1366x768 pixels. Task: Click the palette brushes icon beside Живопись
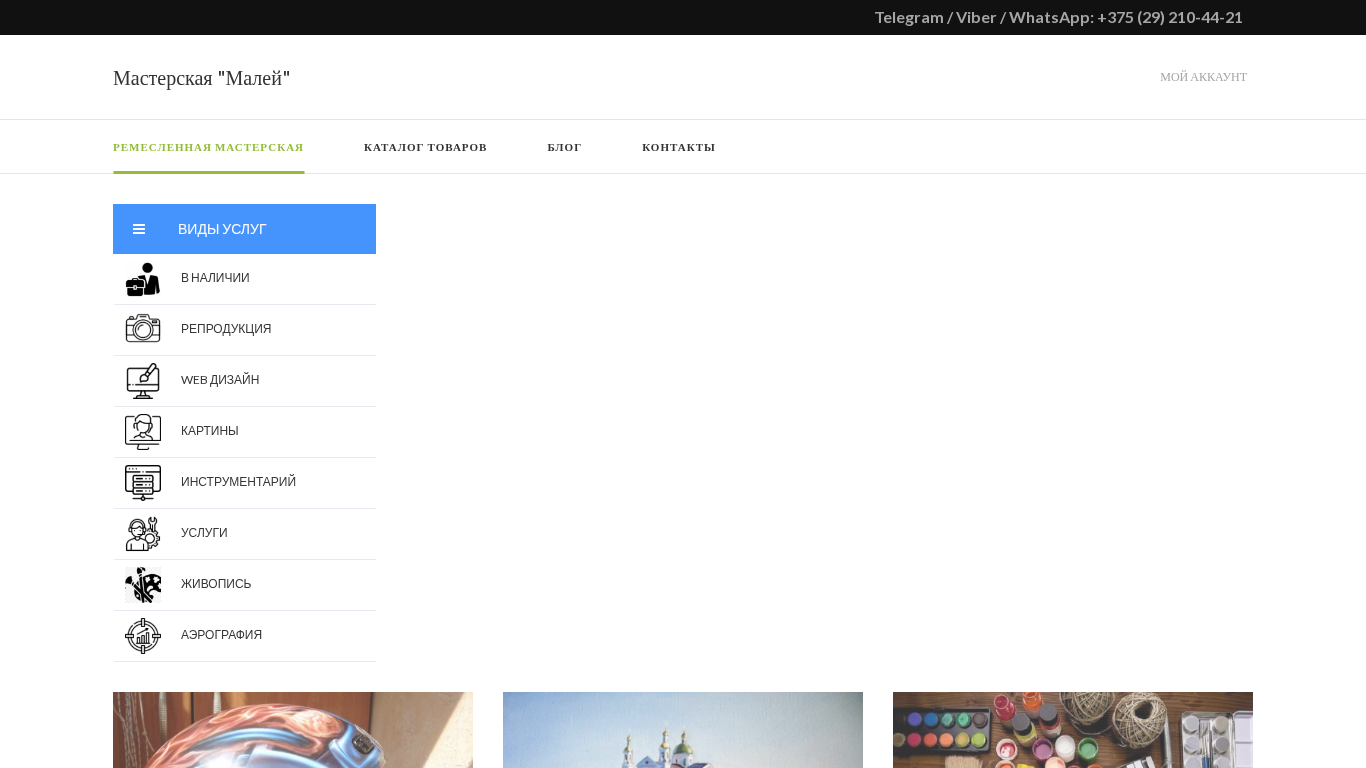click(143, 585)
